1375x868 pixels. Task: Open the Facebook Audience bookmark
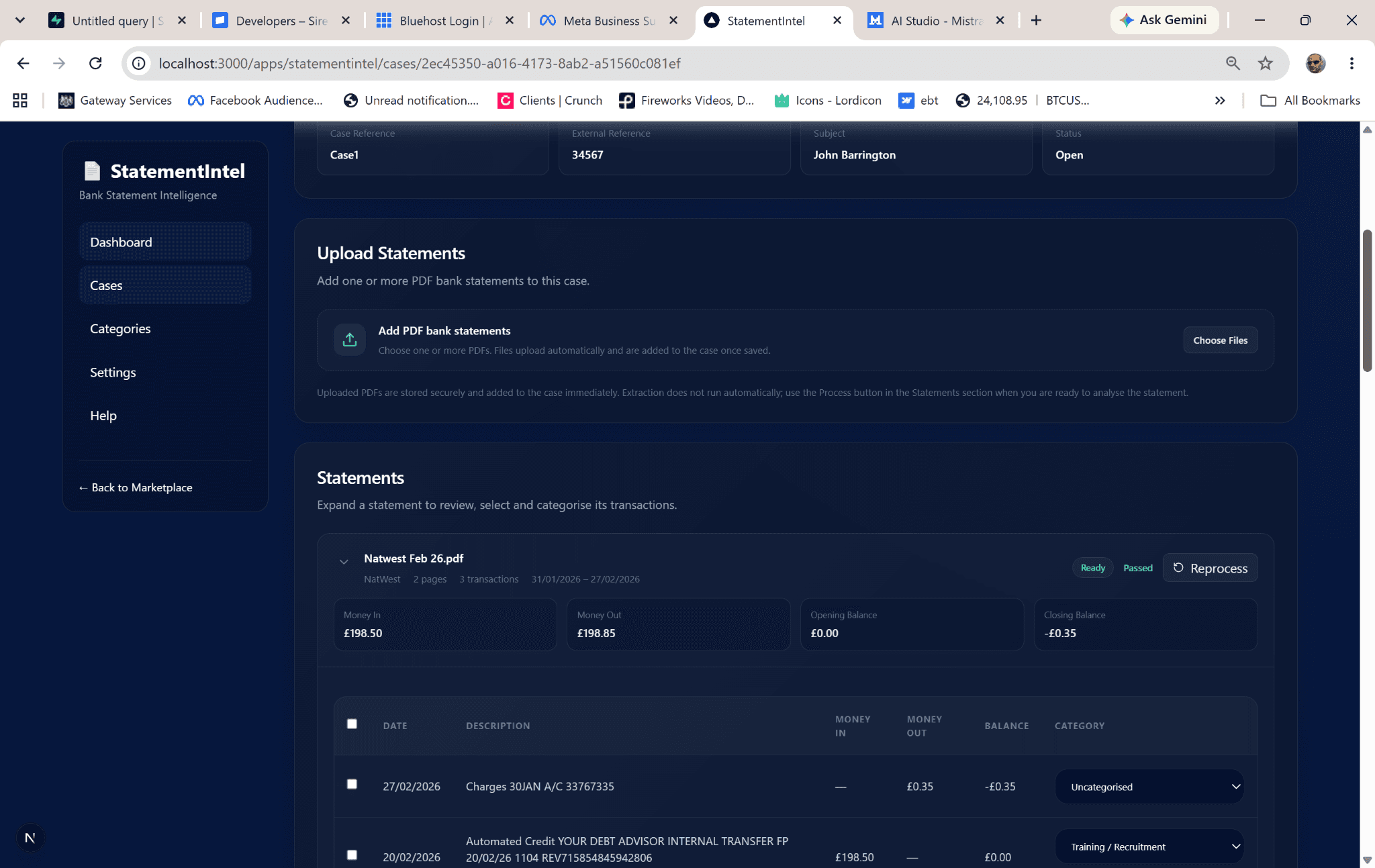point(255,100)
